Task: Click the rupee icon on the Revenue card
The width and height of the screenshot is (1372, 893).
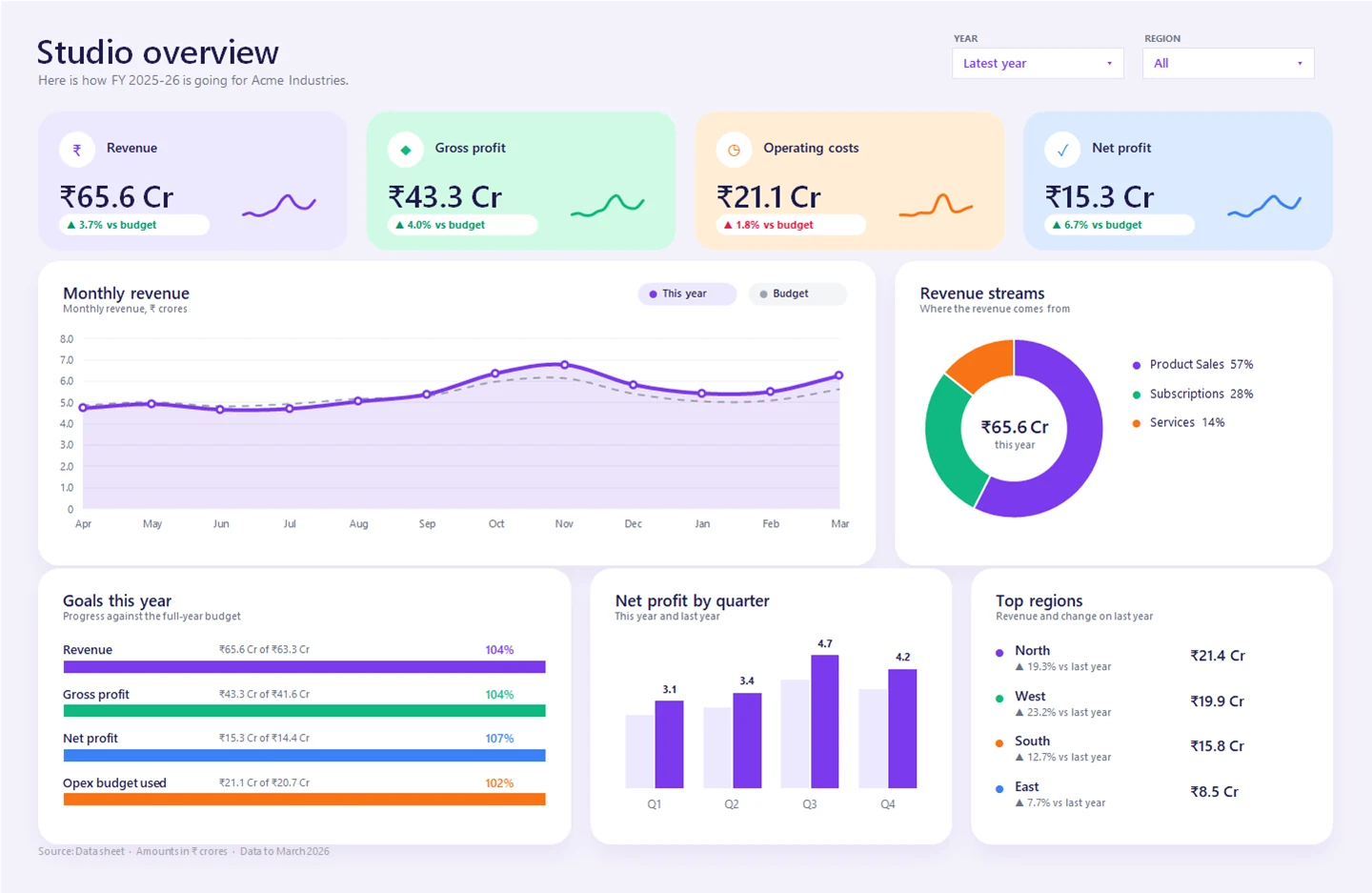Action: 77,150
